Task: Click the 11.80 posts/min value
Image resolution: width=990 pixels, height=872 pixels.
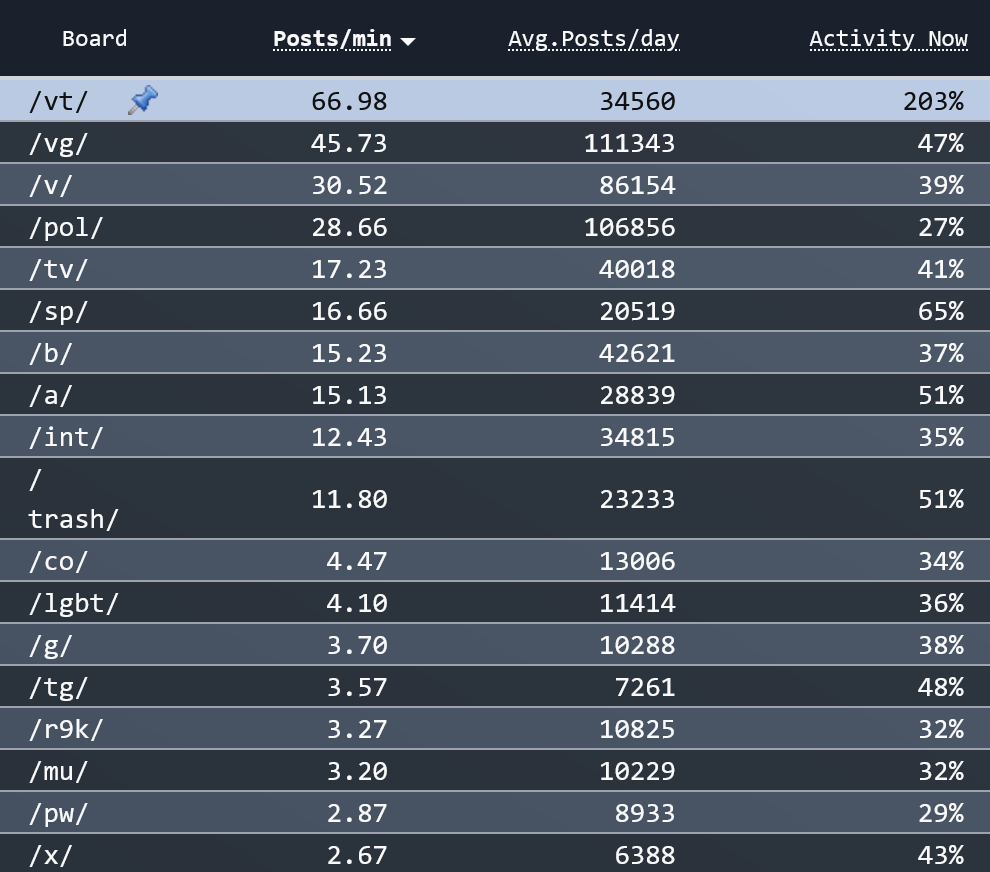Action: click(x=349, y=499)
